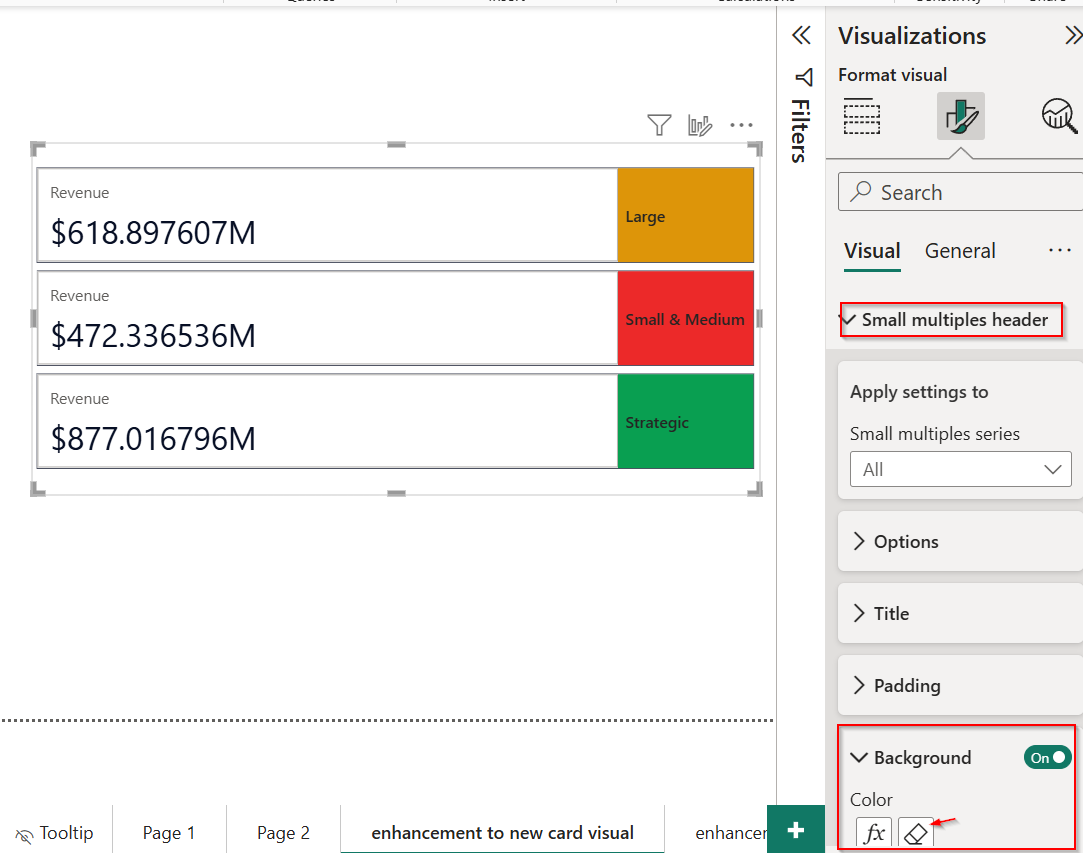The height and width of the screenshot is (853, 1083).
Task: Open the Page 2 tab
Action: pyautogui.click(x=283, y=833)
